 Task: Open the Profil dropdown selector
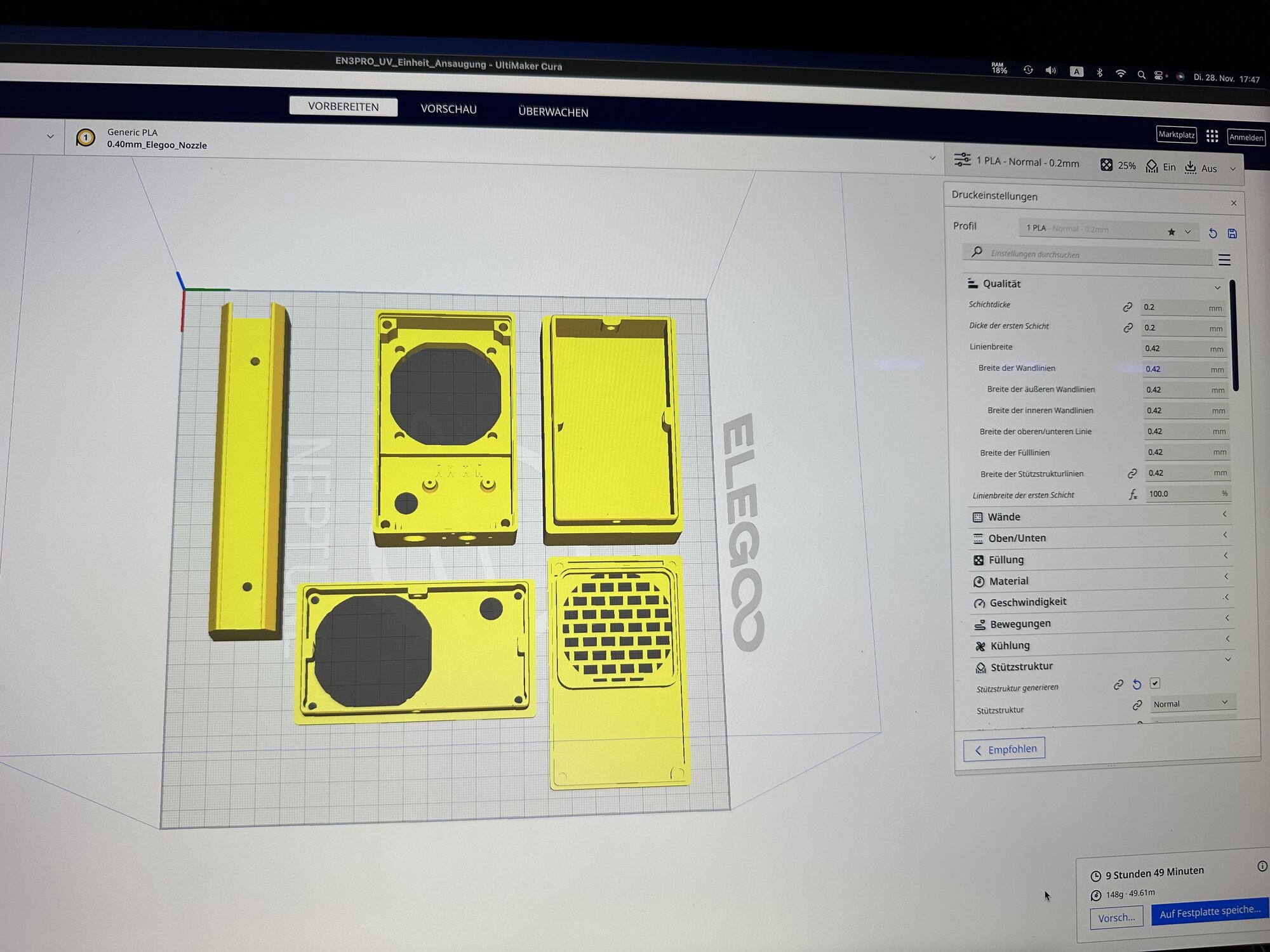[x=1108, y=230]
